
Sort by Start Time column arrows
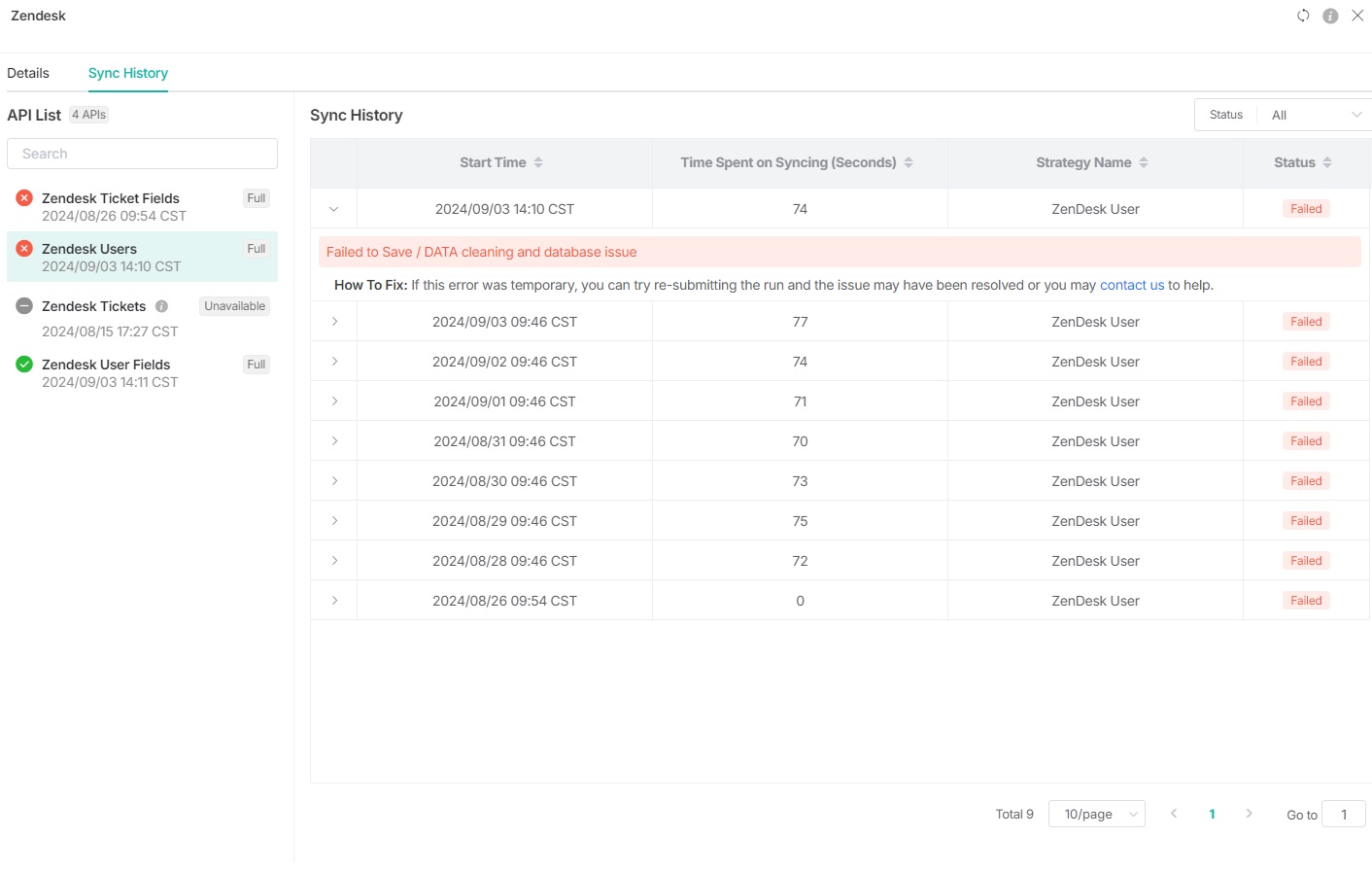coord(538,162)
